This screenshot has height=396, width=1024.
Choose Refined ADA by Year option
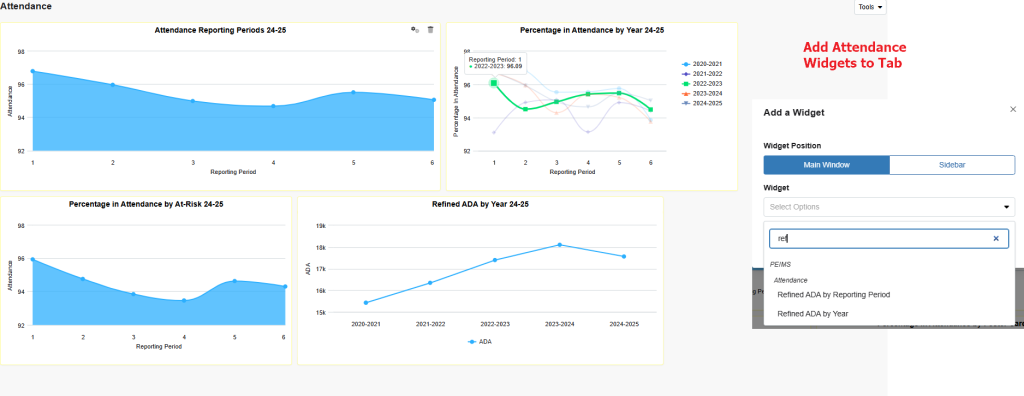812,314
